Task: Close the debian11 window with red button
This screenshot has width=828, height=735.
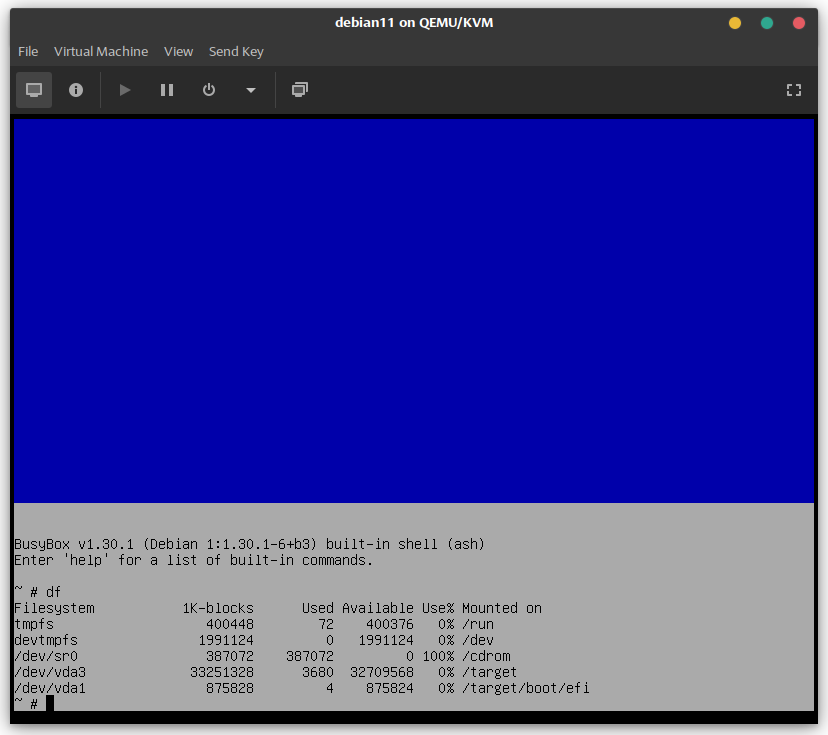Action: coord(799,23)
